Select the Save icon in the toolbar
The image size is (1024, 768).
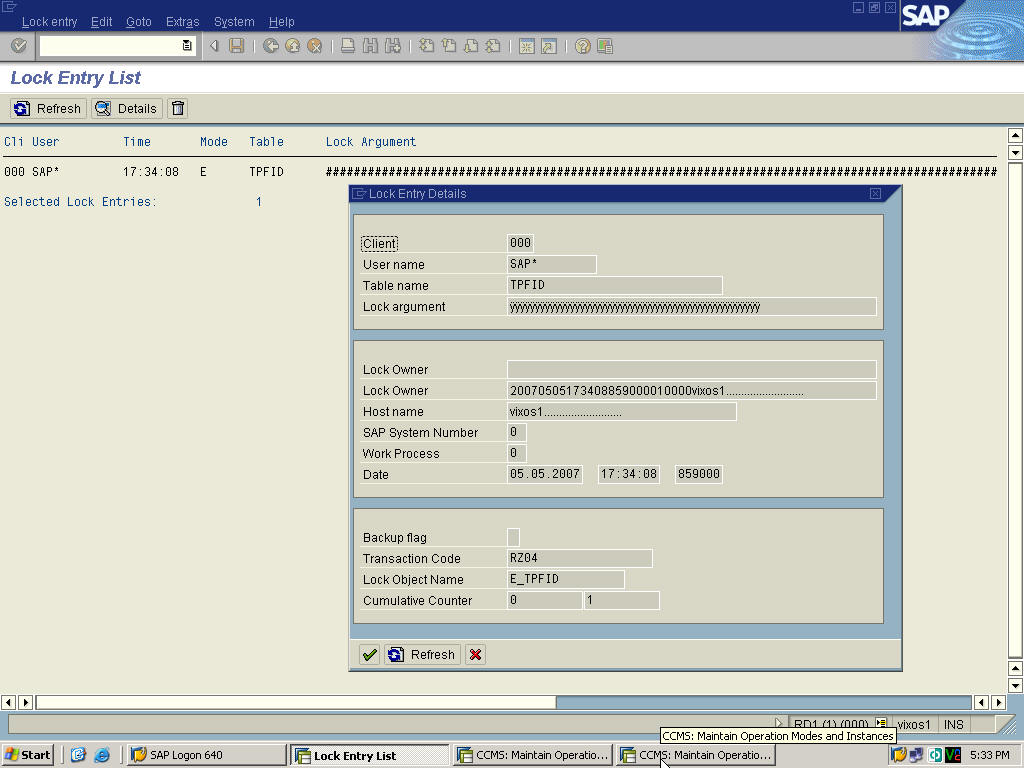238,45
